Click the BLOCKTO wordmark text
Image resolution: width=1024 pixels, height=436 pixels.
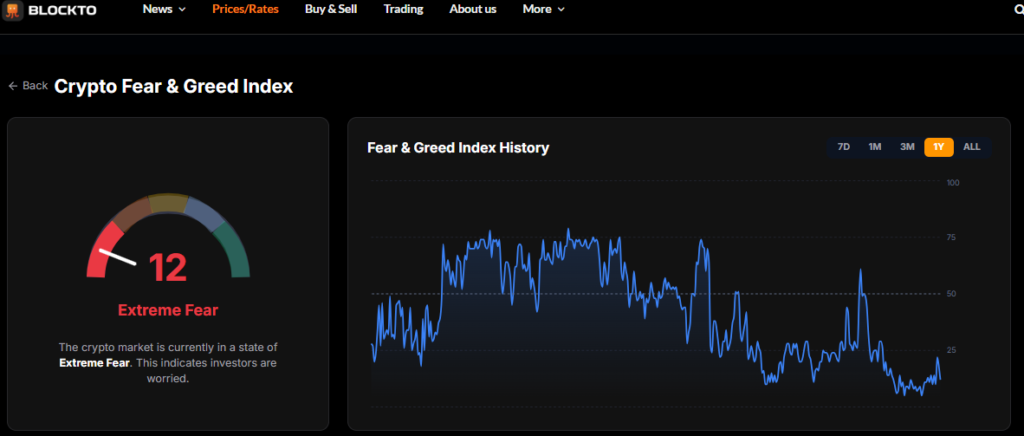point(63,10)
